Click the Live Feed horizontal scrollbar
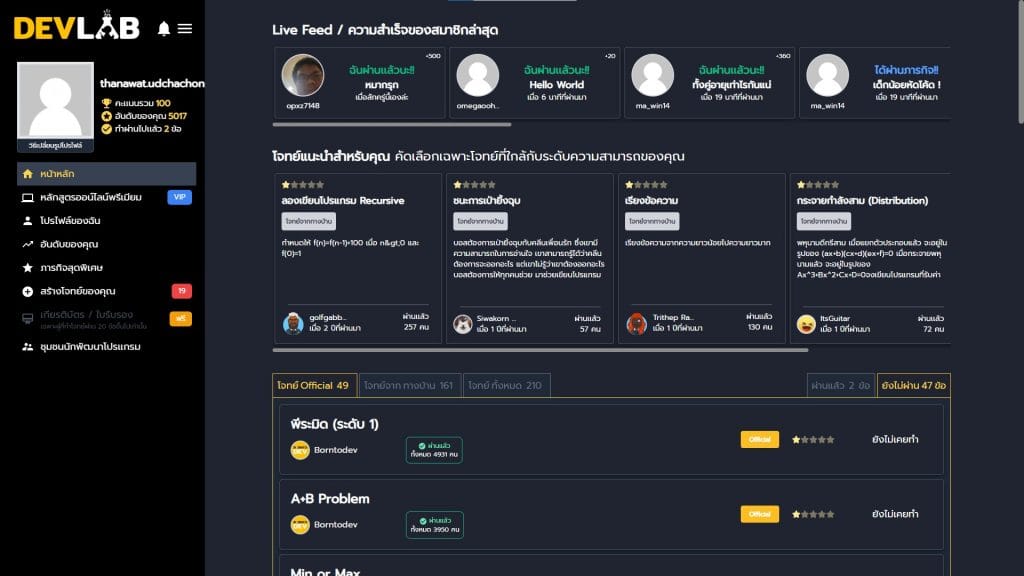 tap(392, 125)
